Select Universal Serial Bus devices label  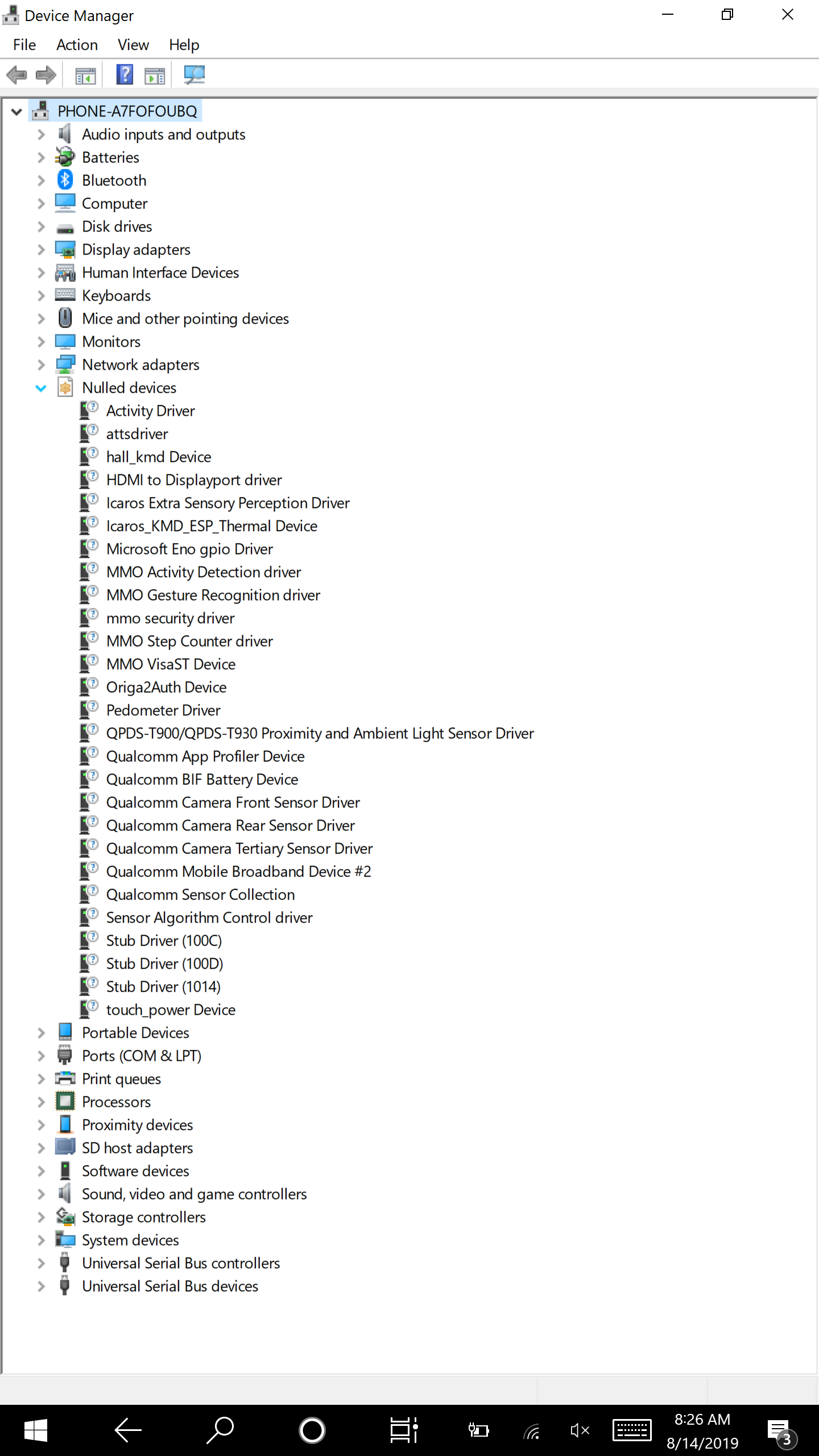click(170, 1286)
